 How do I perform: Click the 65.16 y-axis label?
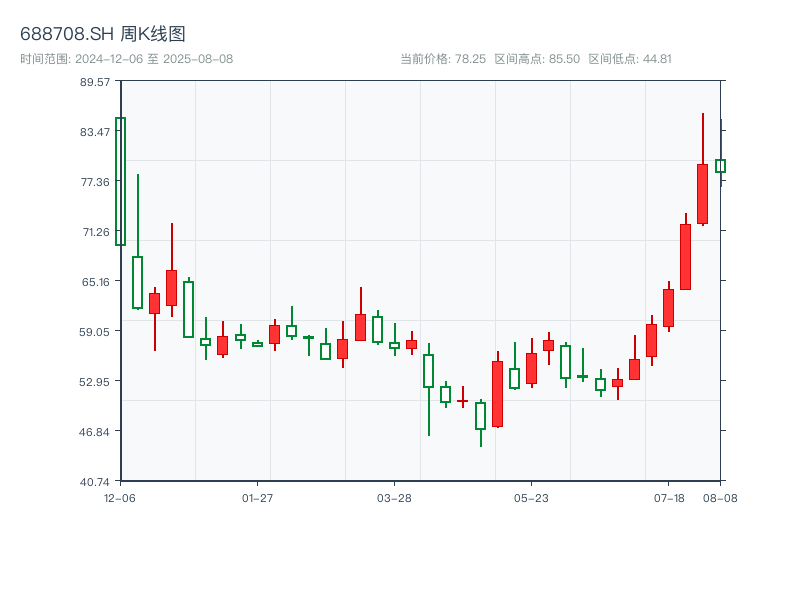pyautogui.click(x=96, y=282)
